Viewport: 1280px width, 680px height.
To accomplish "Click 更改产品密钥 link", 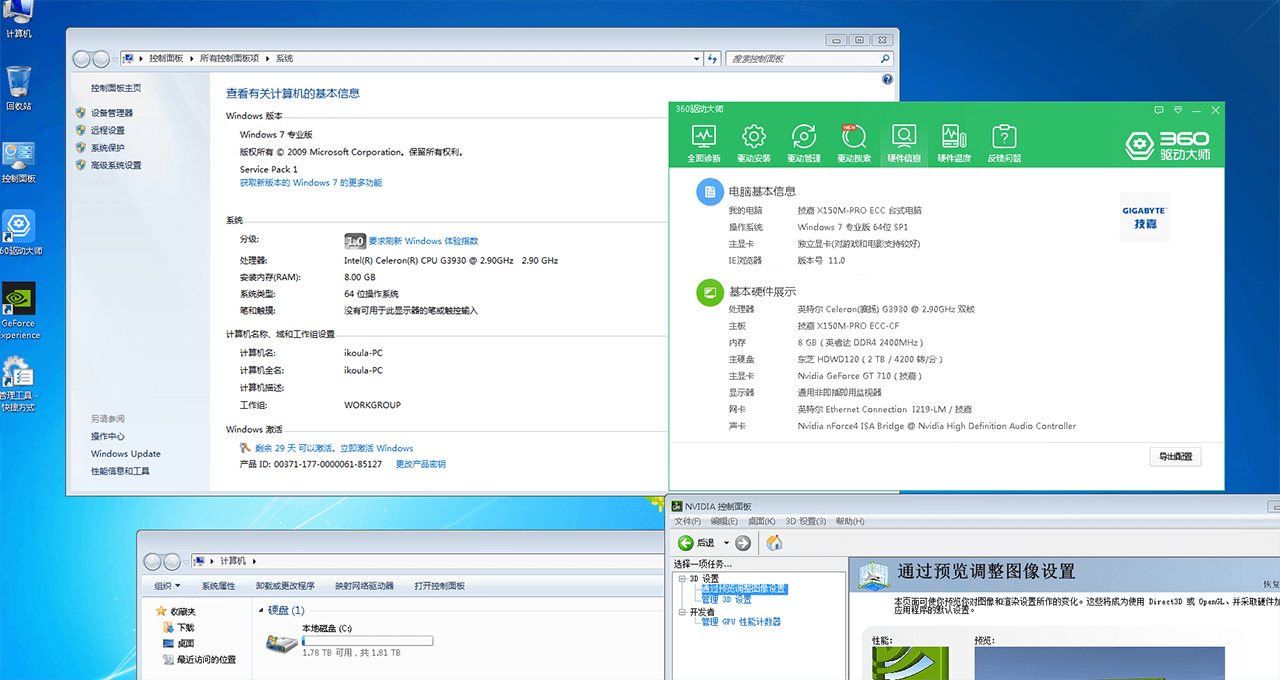I will tap(421, 464).
